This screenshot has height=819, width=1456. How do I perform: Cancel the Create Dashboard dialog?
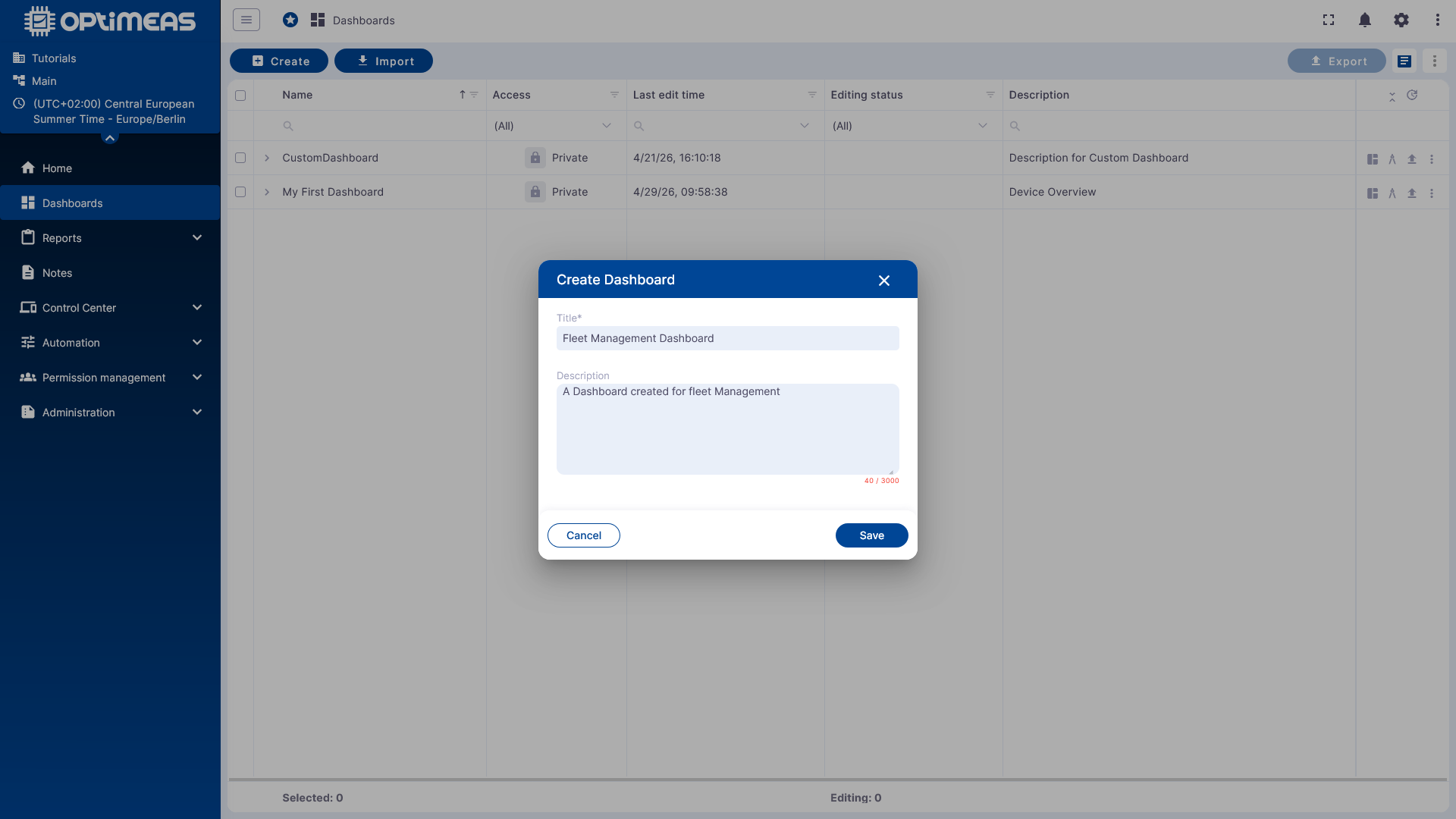coord(584,535)
